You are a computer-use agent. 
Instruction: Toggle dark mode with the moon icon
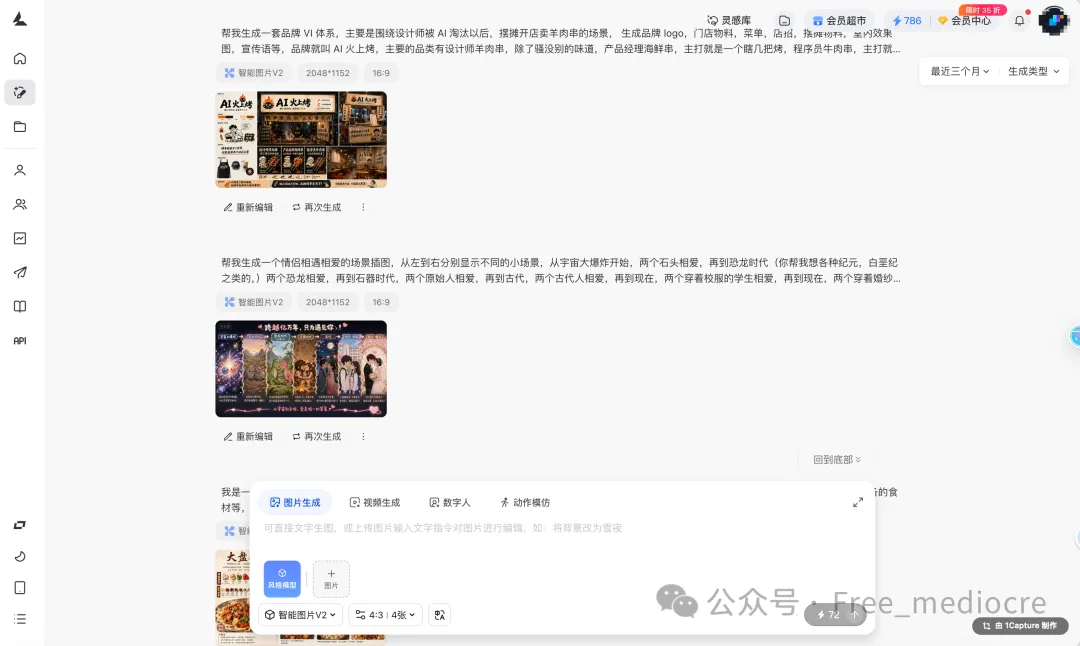(20, 556)
